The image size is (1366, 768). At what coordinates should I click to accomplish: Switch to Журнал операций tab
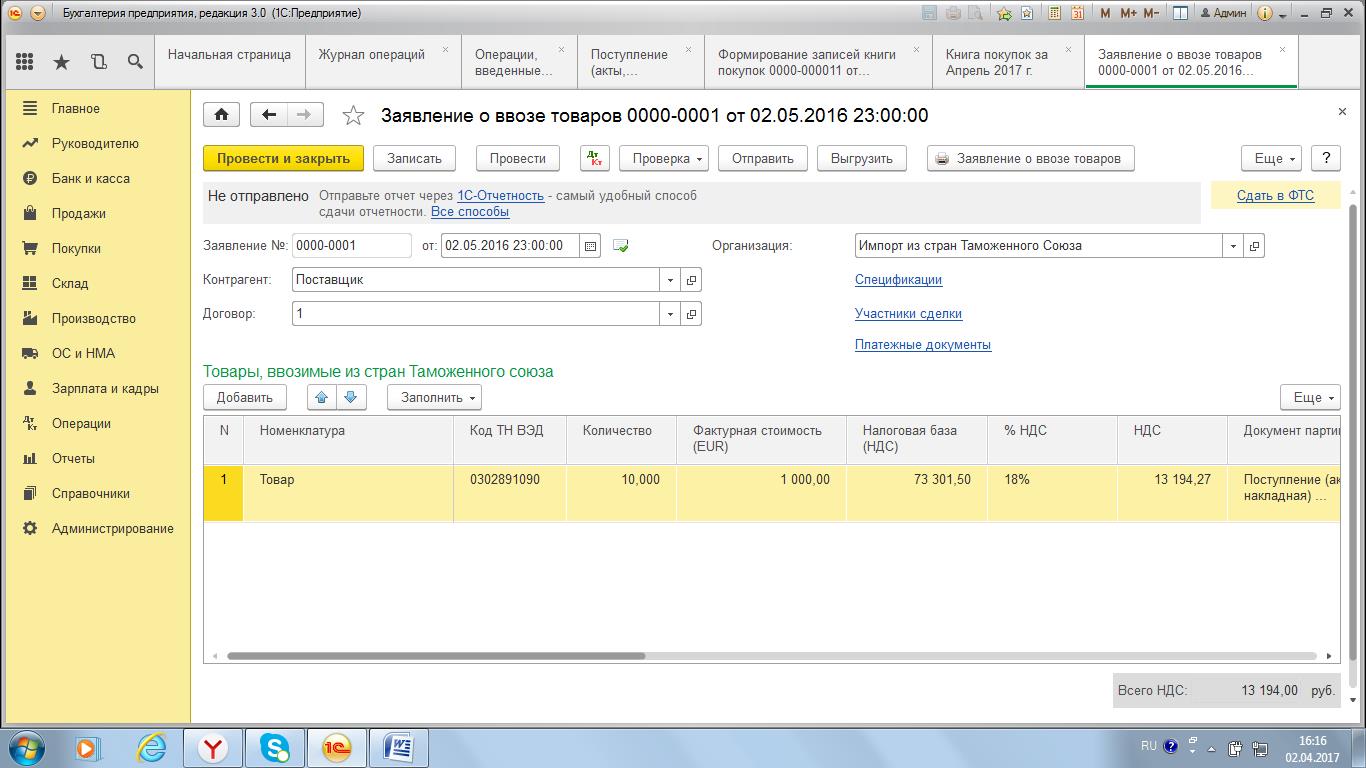pos(372,55)
